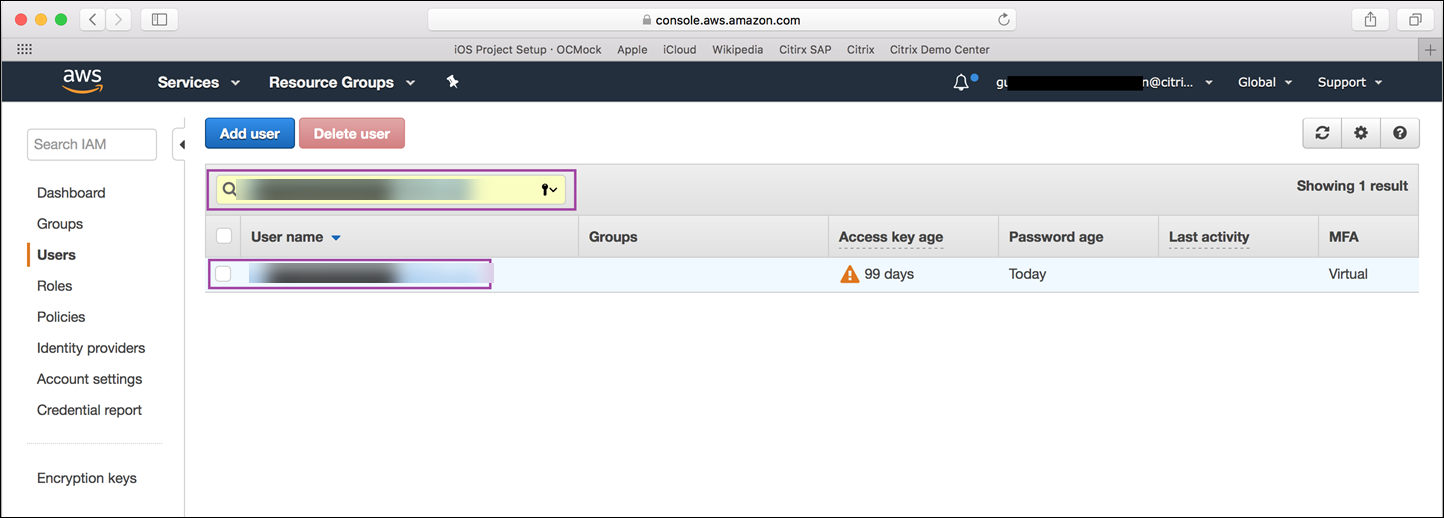Screen dimensions: 1444x518
Task: Click the help question mark icon
Action: (1400, 133)
